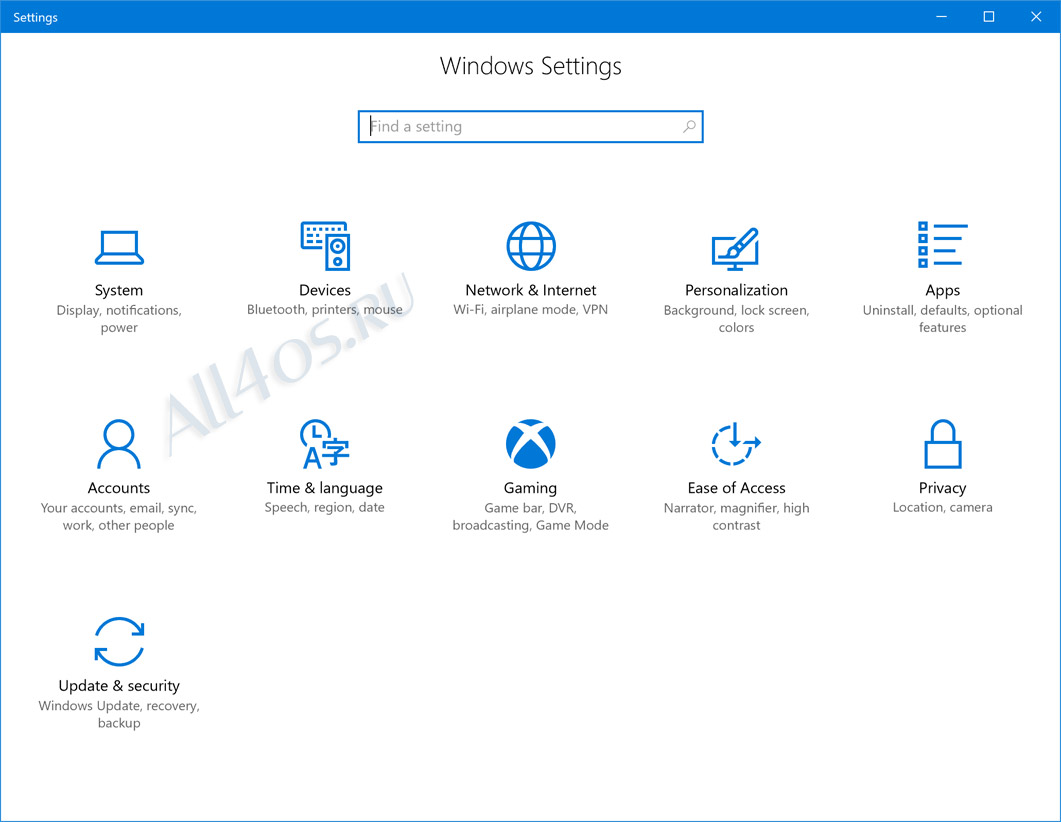
Task: Maximize the Settings window
Action: coord(989,16)
